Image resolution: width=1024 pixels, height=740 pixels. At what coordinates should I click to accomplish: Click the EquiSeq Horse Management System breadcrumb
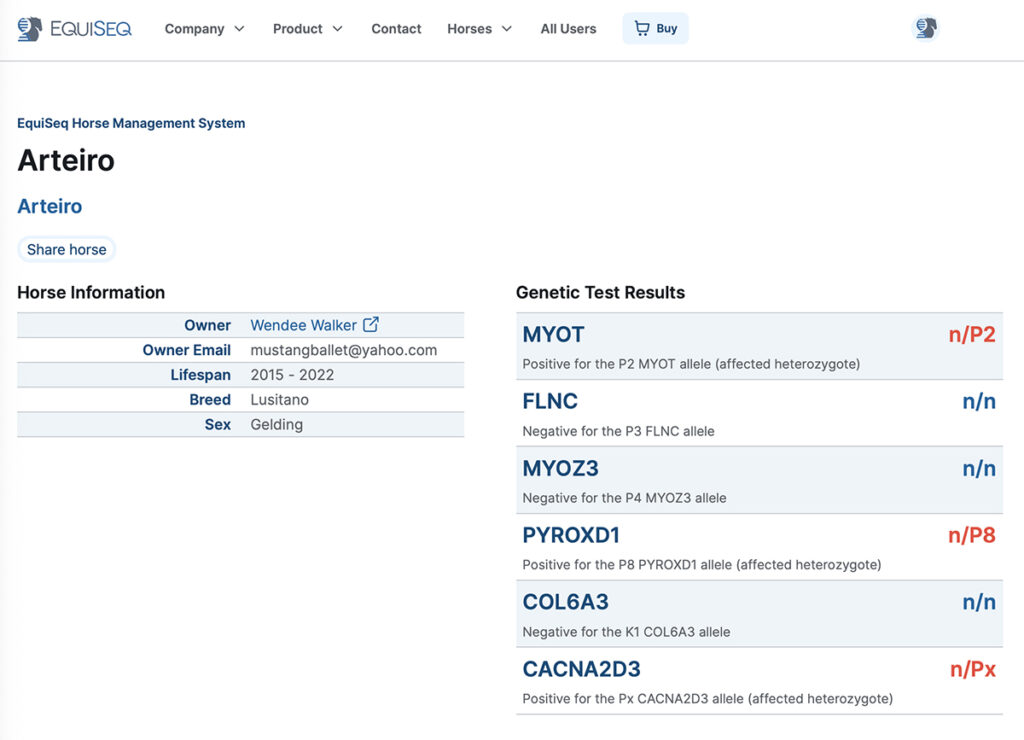coord(131,123)
